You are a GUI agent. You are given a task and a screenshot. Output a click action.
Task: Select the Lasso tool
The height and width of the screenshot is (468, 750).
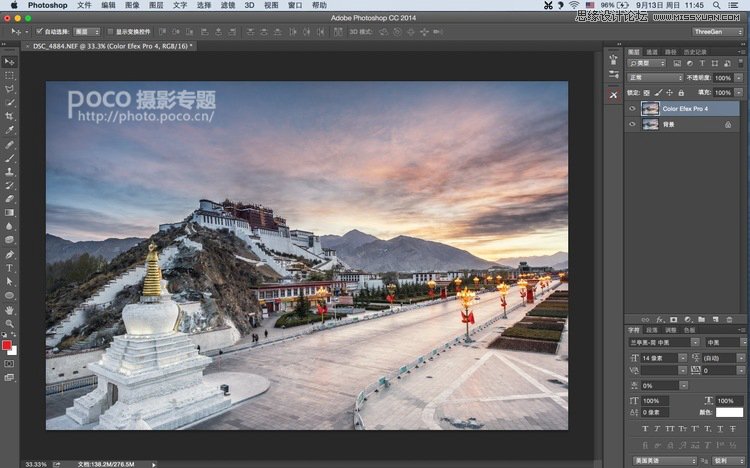pyautogui.click(x=9, y=89)
